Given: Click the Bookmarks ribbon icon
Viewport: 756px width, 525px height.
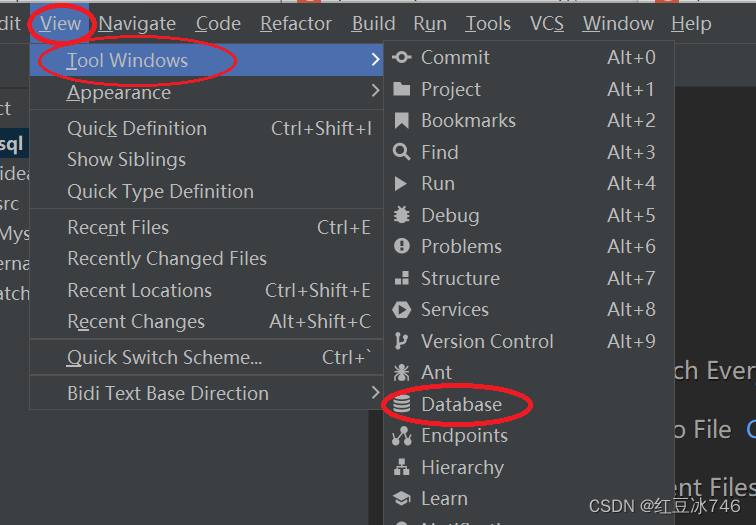Looking at the screenshot, I should click(402, 121).
